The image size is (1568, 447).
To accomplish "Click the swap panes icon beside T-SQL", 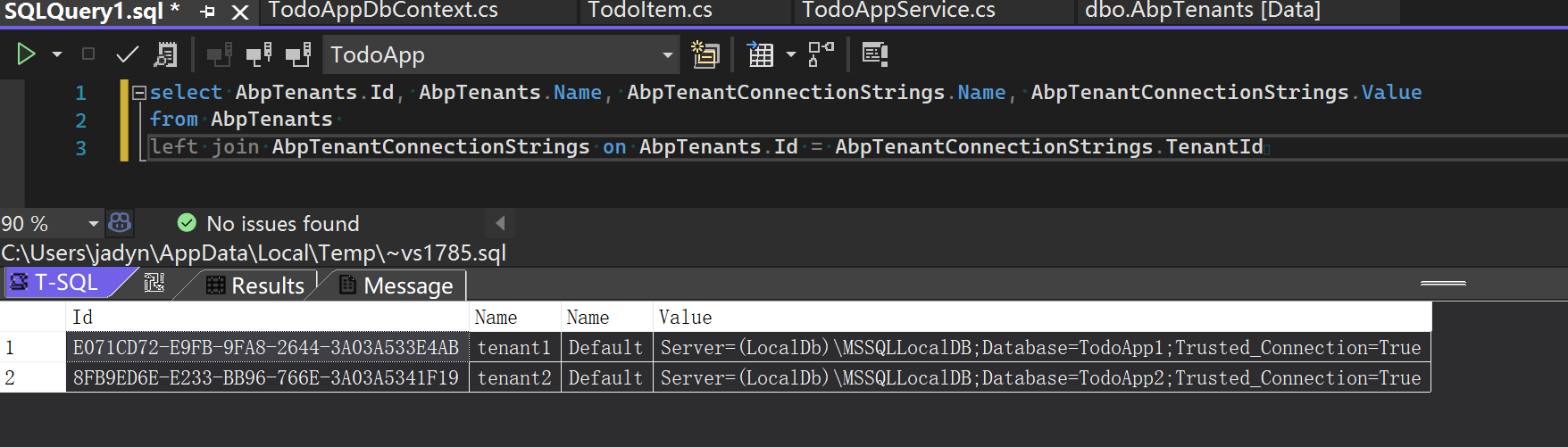I will click(x=154, y=284).
